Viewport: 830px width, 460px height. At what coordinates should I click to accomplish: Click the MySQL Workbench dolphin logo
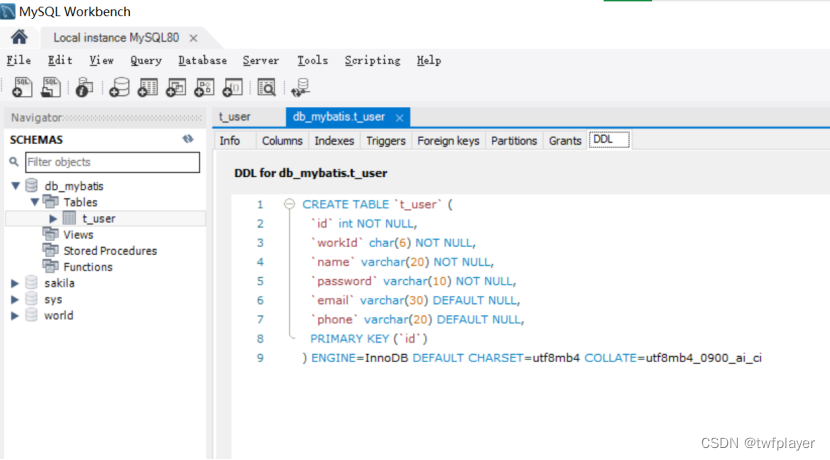(8, 11)
